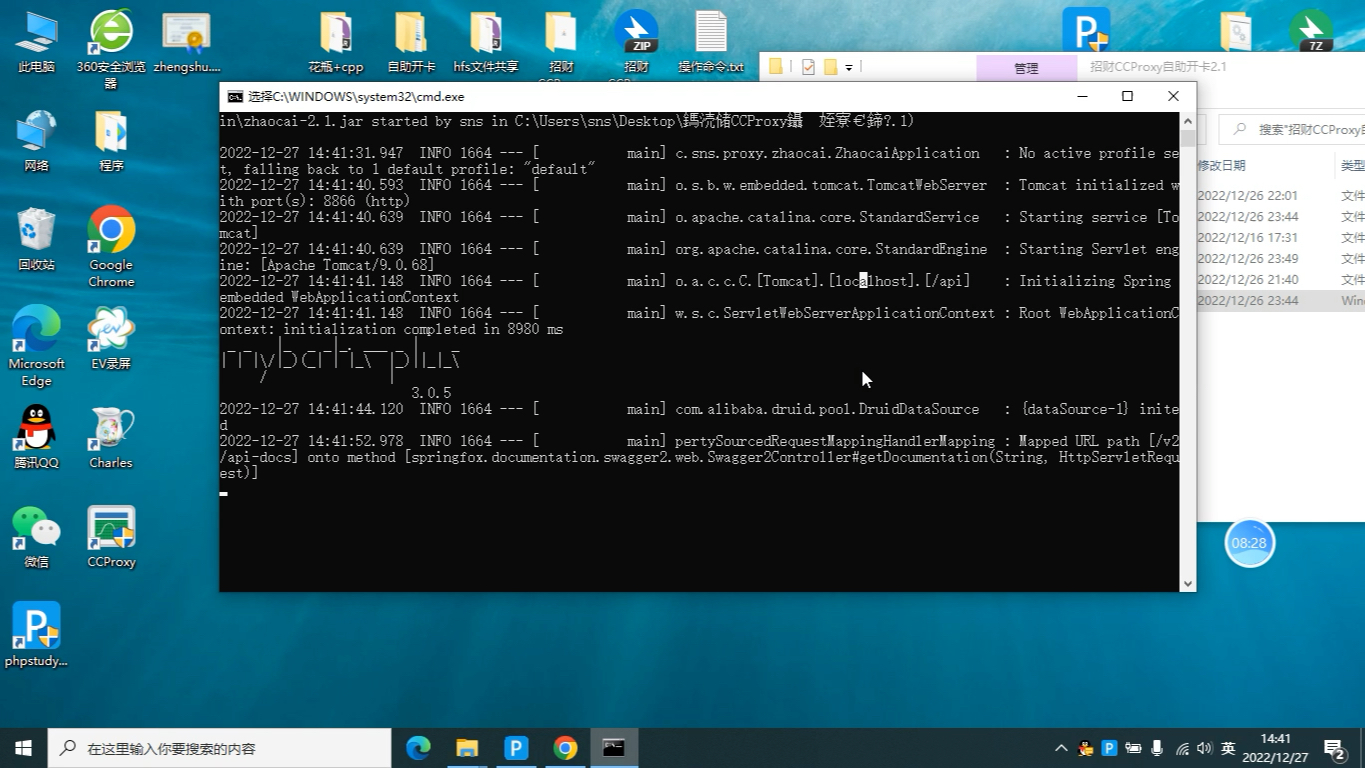Screen dimensions: 1365x768
Task: Select the Microsoft Edge desktop shortcut
Action: coord(36,346)
